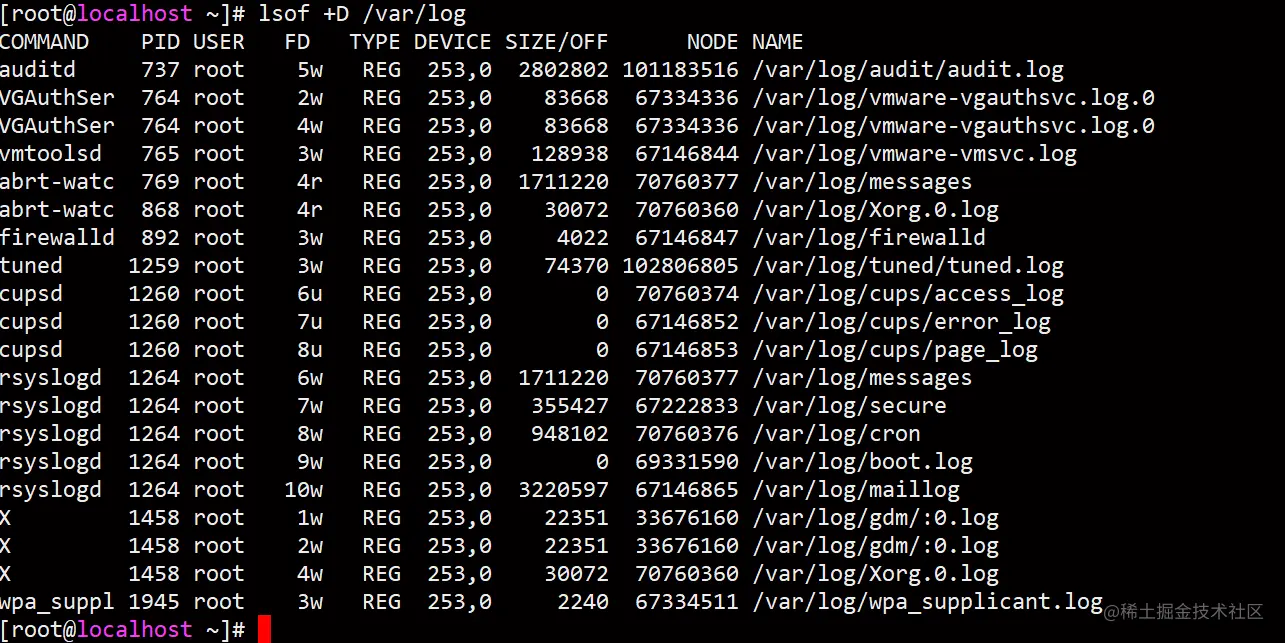Image resolution: width=1285 pixels, height=643 pixels.
Task: Click the auditd process name
Action: click(38, 70)
